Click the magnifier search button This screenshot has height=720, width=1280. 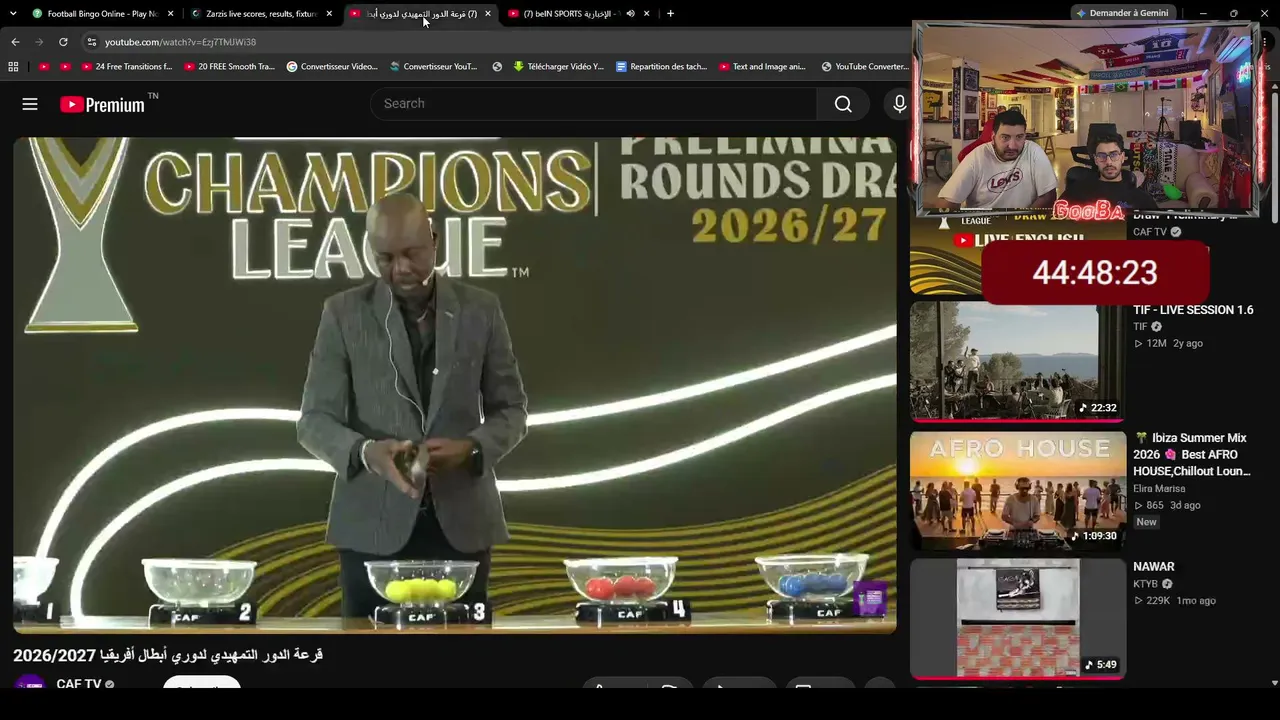pyautogui.click(x=843, y=104)
